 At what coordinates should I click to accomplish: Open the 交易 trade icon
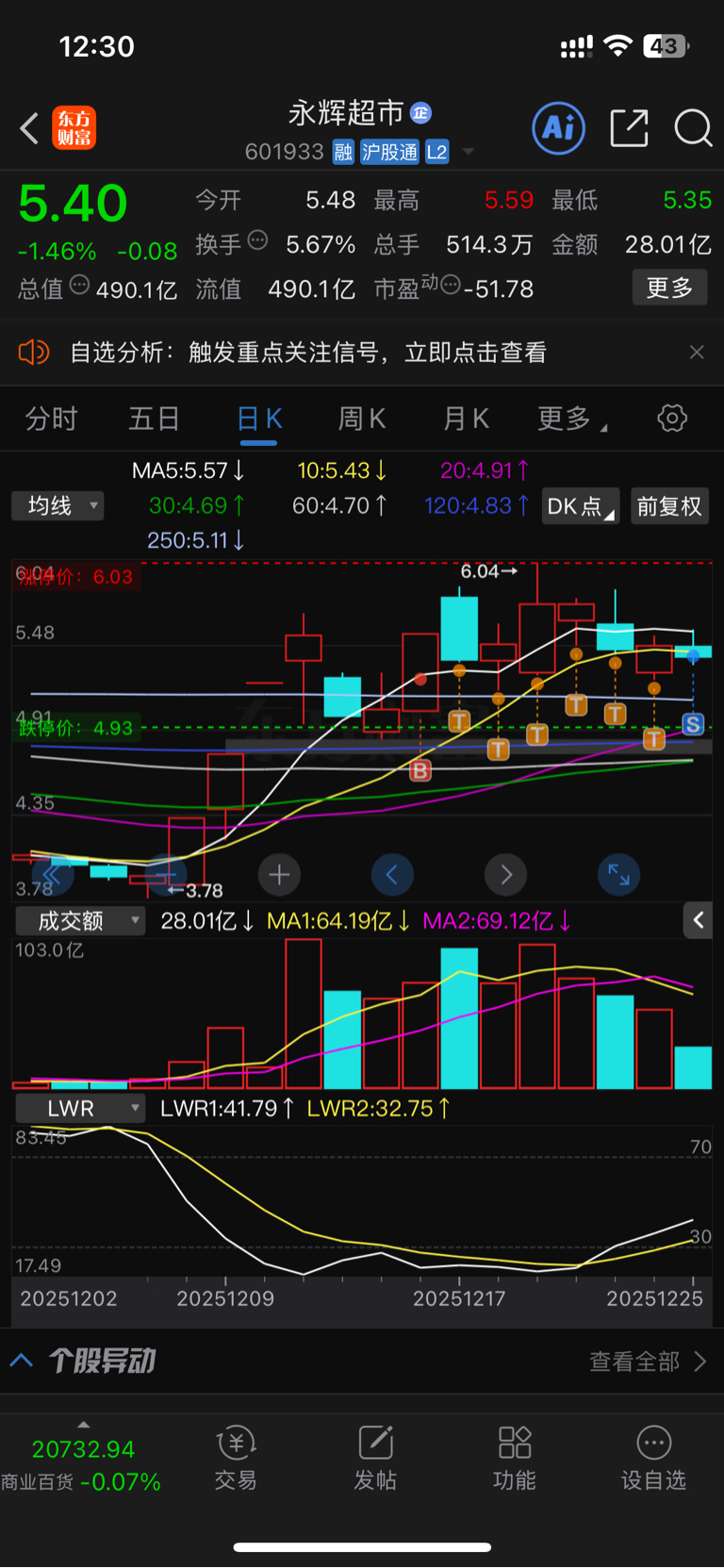pos(236,1458)
